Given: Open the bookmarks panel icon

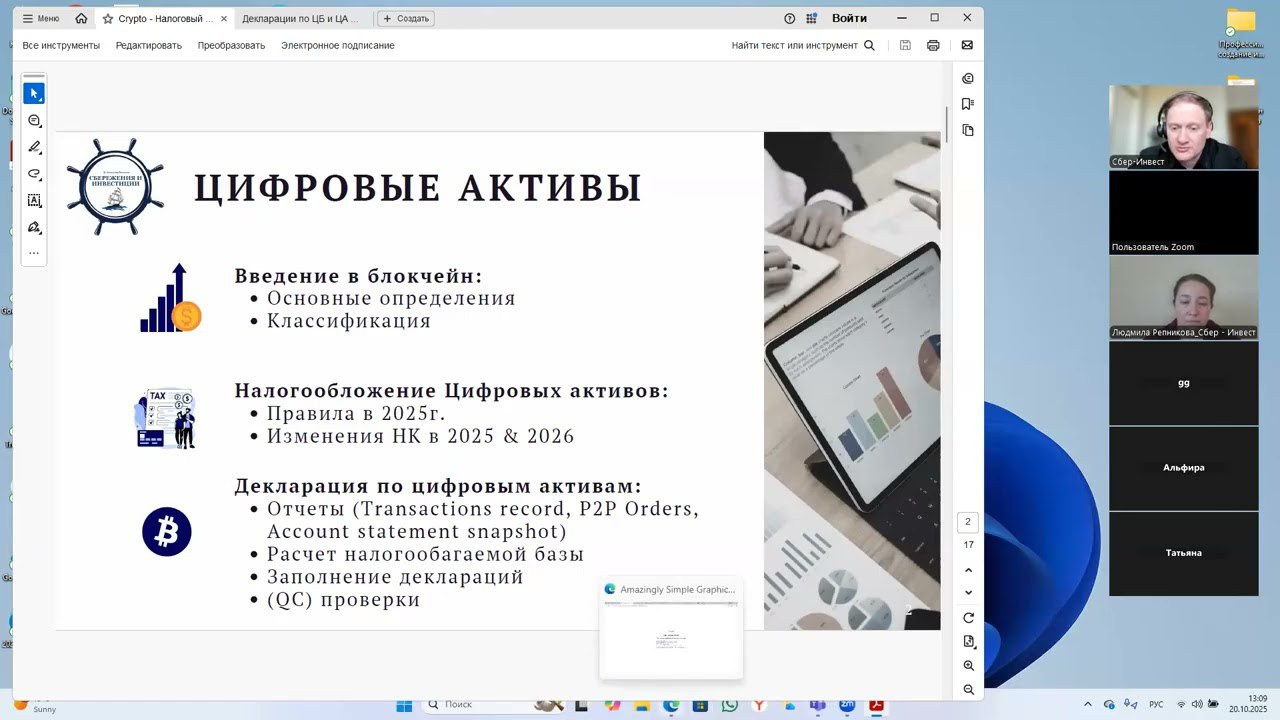Looking at the screenshot, I should pos(967,104).
